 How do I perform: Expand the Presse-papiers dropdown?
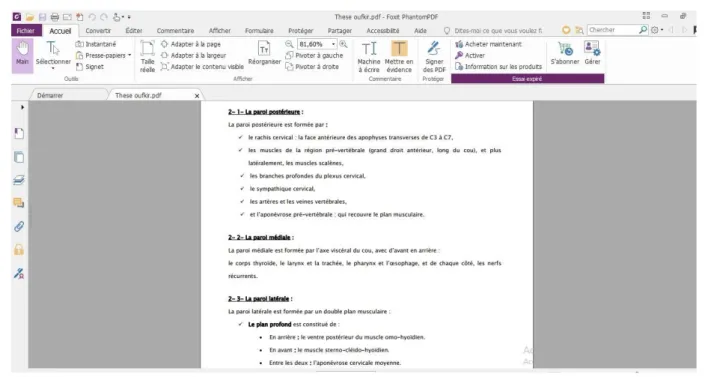(x=129, y=55)
